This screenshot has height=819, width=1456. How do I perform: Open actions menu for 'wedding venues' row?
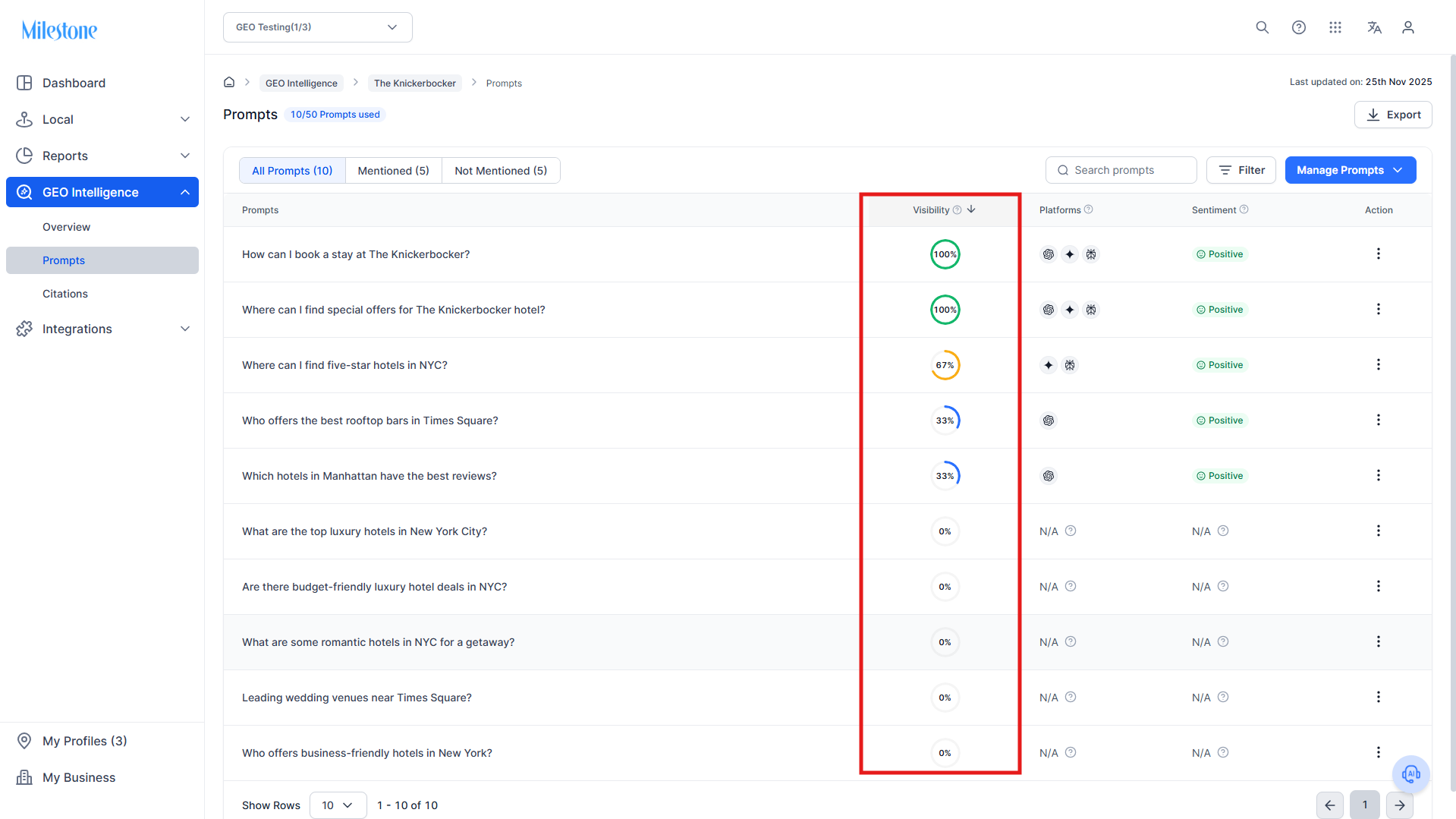(x=1379, y=697)
